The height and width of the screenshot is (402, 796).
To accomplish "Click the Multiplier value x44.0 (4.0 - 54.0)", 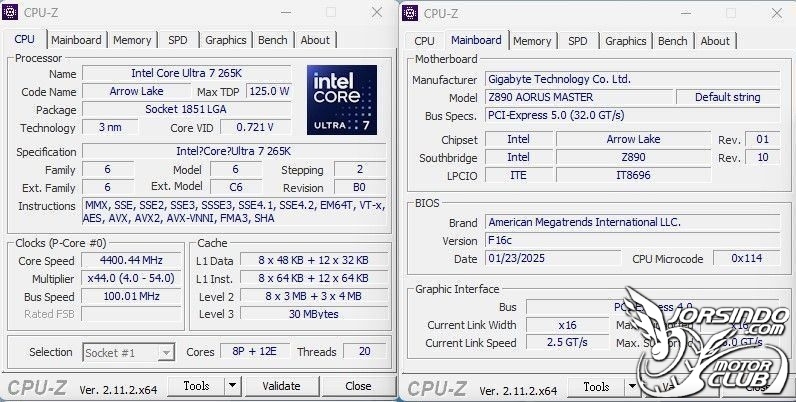I will point(131,278).
